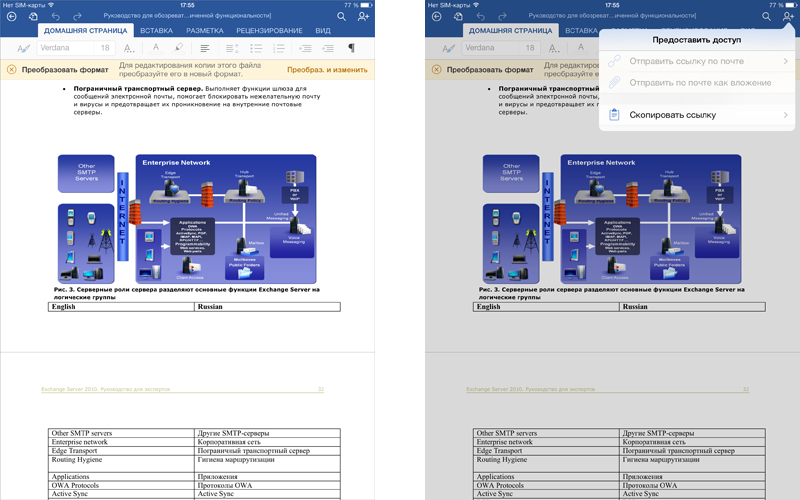The height and width of the screenshot is (500, 800).
Task: Undo last action in left screenshot
Action: click(x=56, y=16)
